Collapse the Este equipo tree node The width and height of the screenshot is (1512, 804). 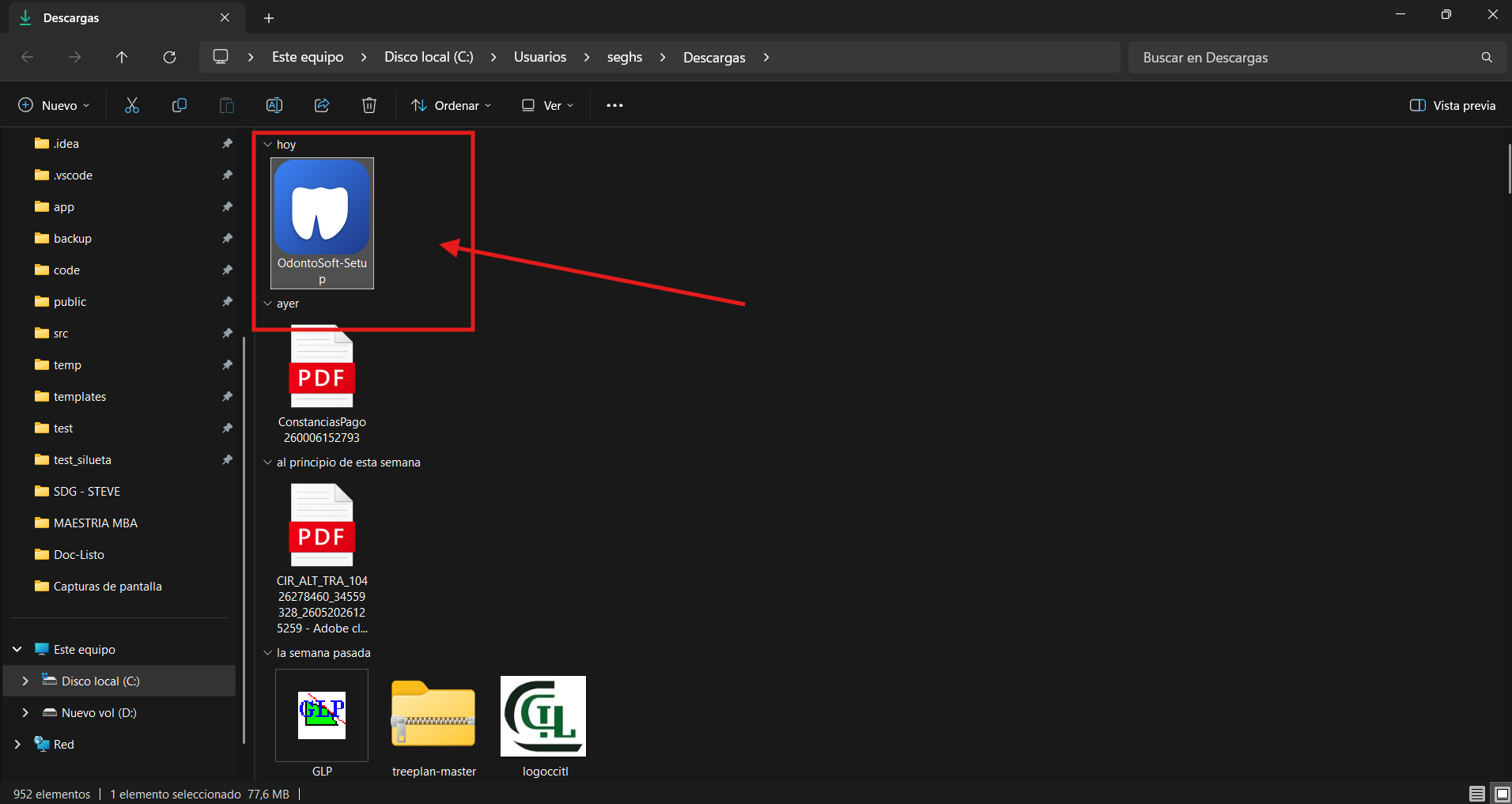pyautogui.click(x=17, y=649)
